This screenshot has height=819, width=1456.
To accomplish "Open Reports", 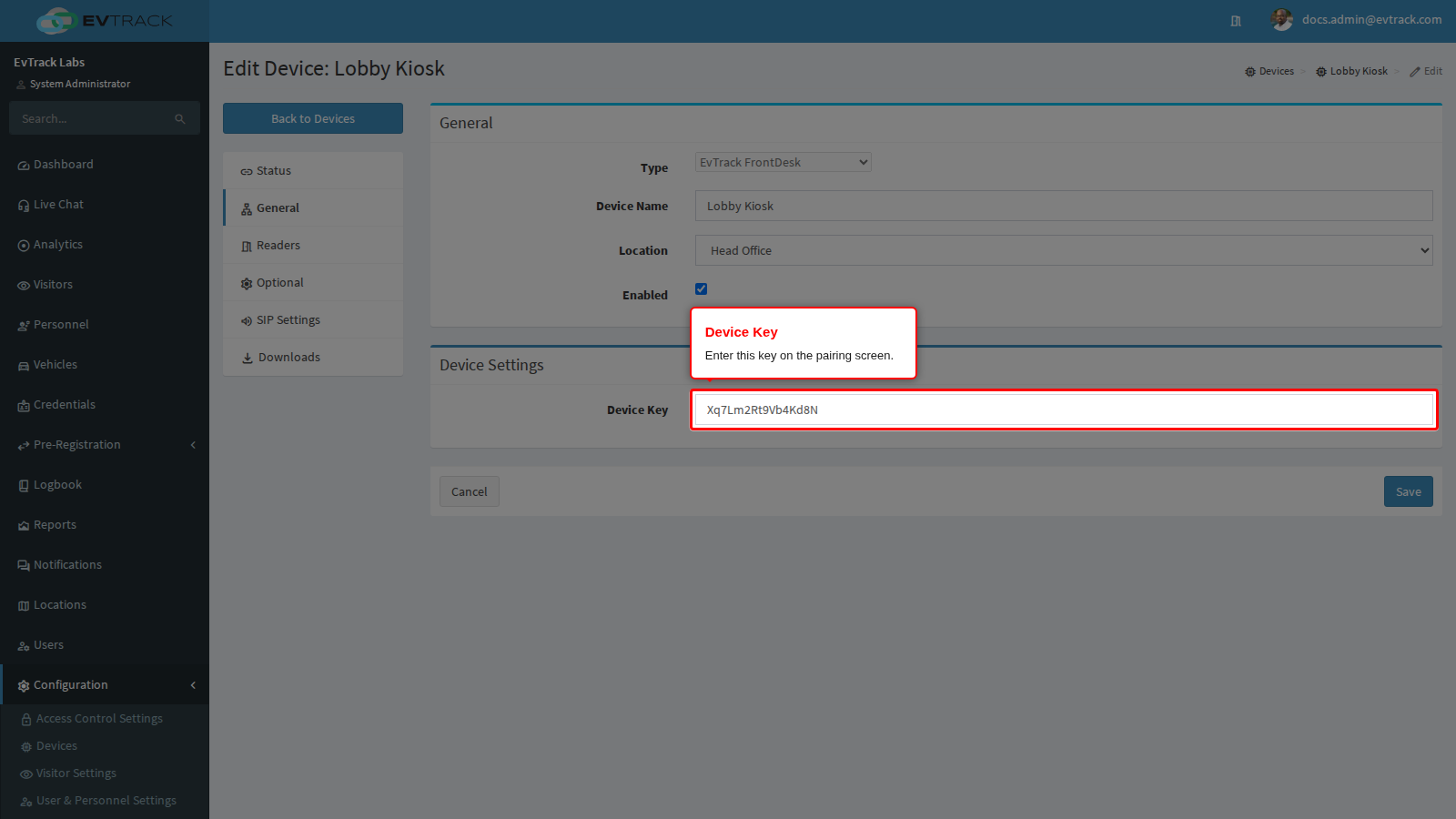I will (105, 525).
